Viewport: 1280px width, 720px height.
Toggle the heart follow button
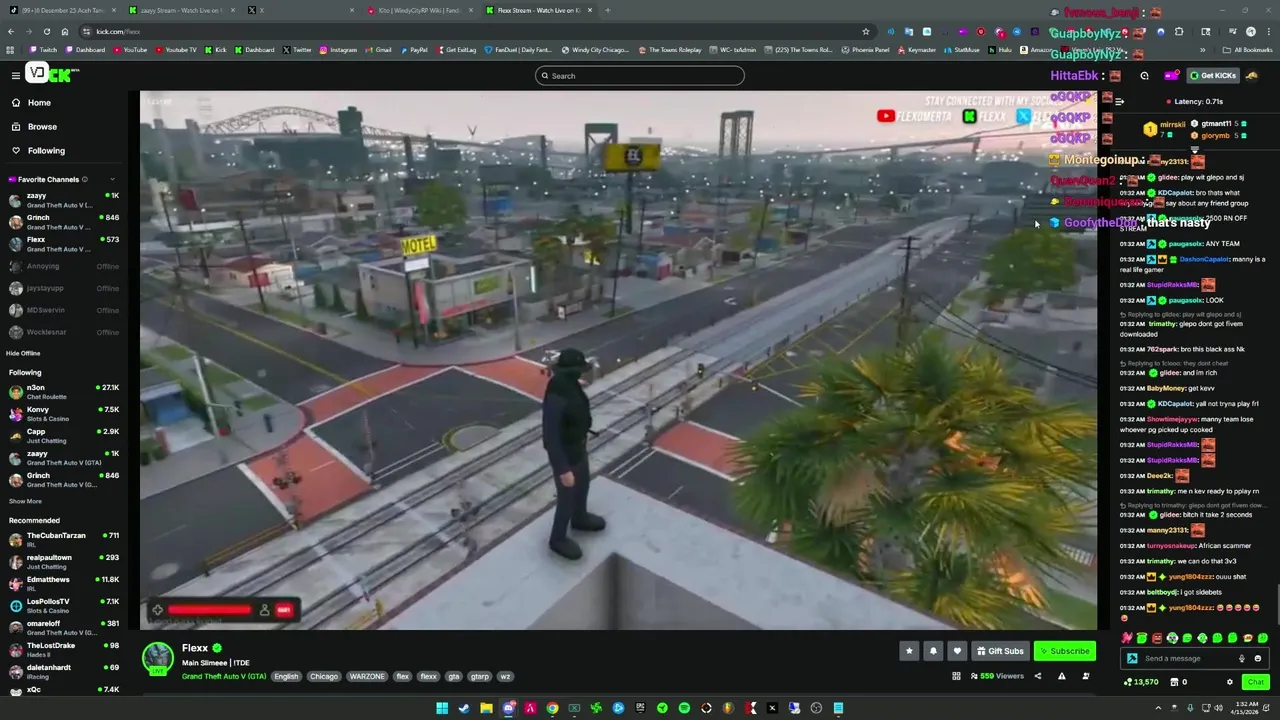click(x=957, y=651)
